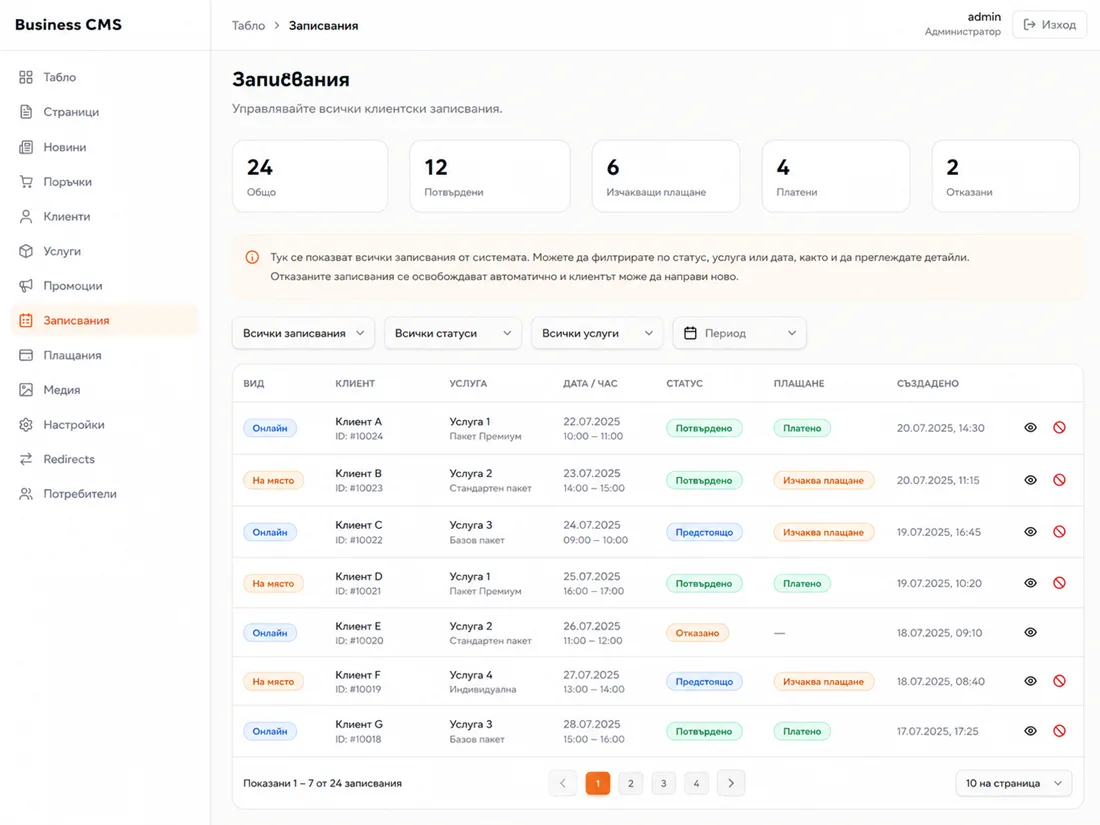Open the Всички записвания dropdown

point(303,333)
